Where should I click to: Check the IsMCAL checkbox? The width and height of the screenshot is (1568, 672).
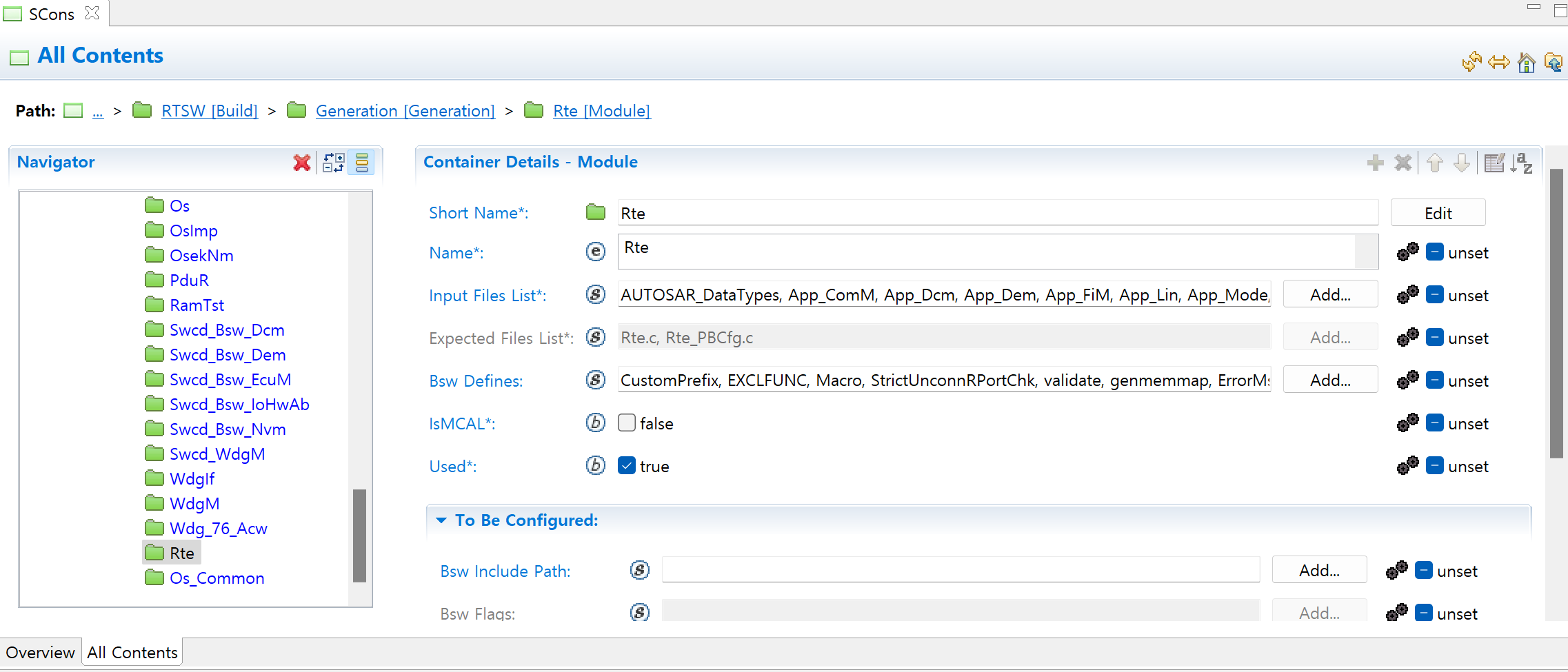pos(627,423)
